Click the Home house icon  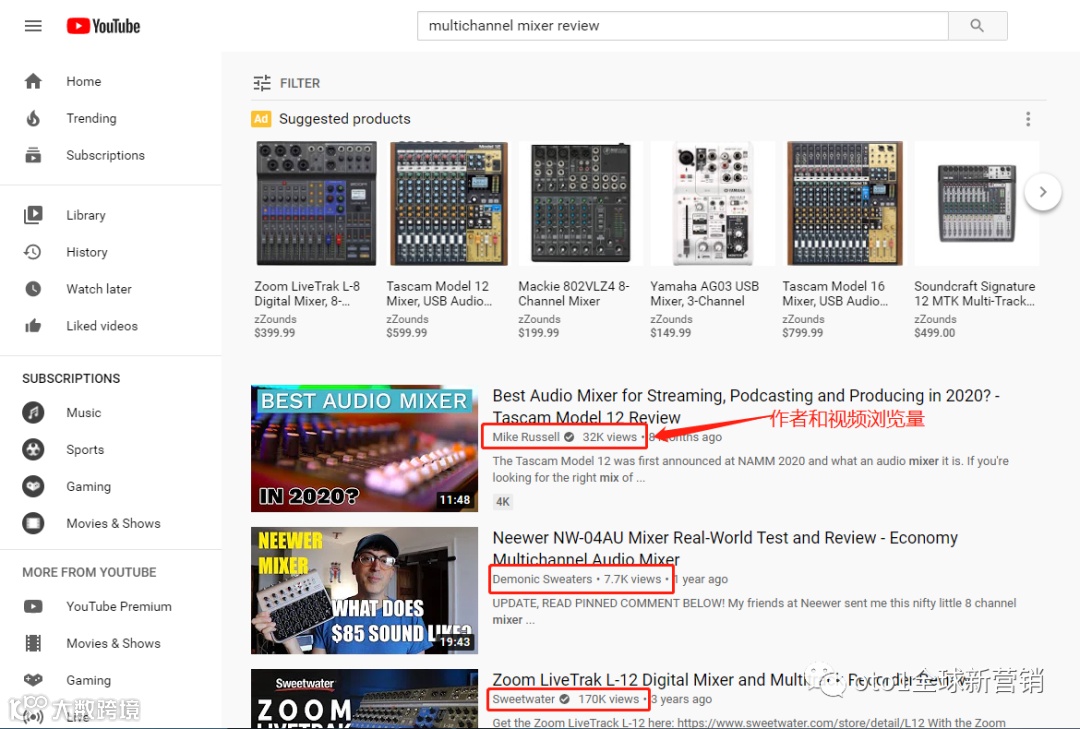33,81
